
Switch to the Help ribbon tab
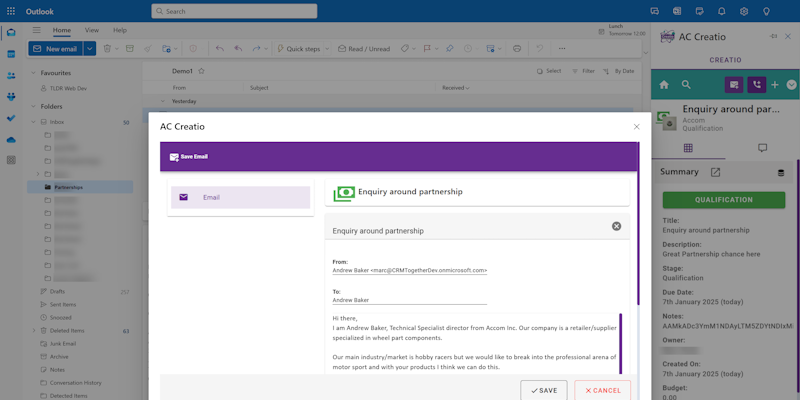120,30
